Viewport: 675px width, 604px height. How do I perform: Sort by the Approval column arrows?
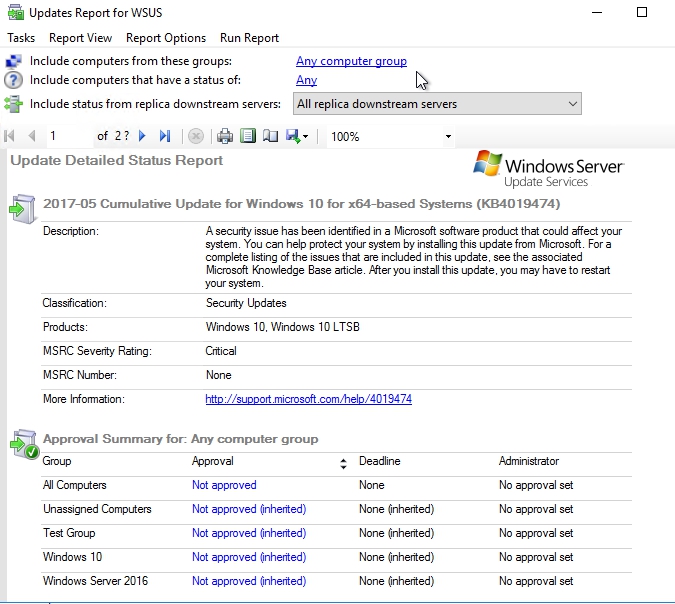(x=344, y=463)
